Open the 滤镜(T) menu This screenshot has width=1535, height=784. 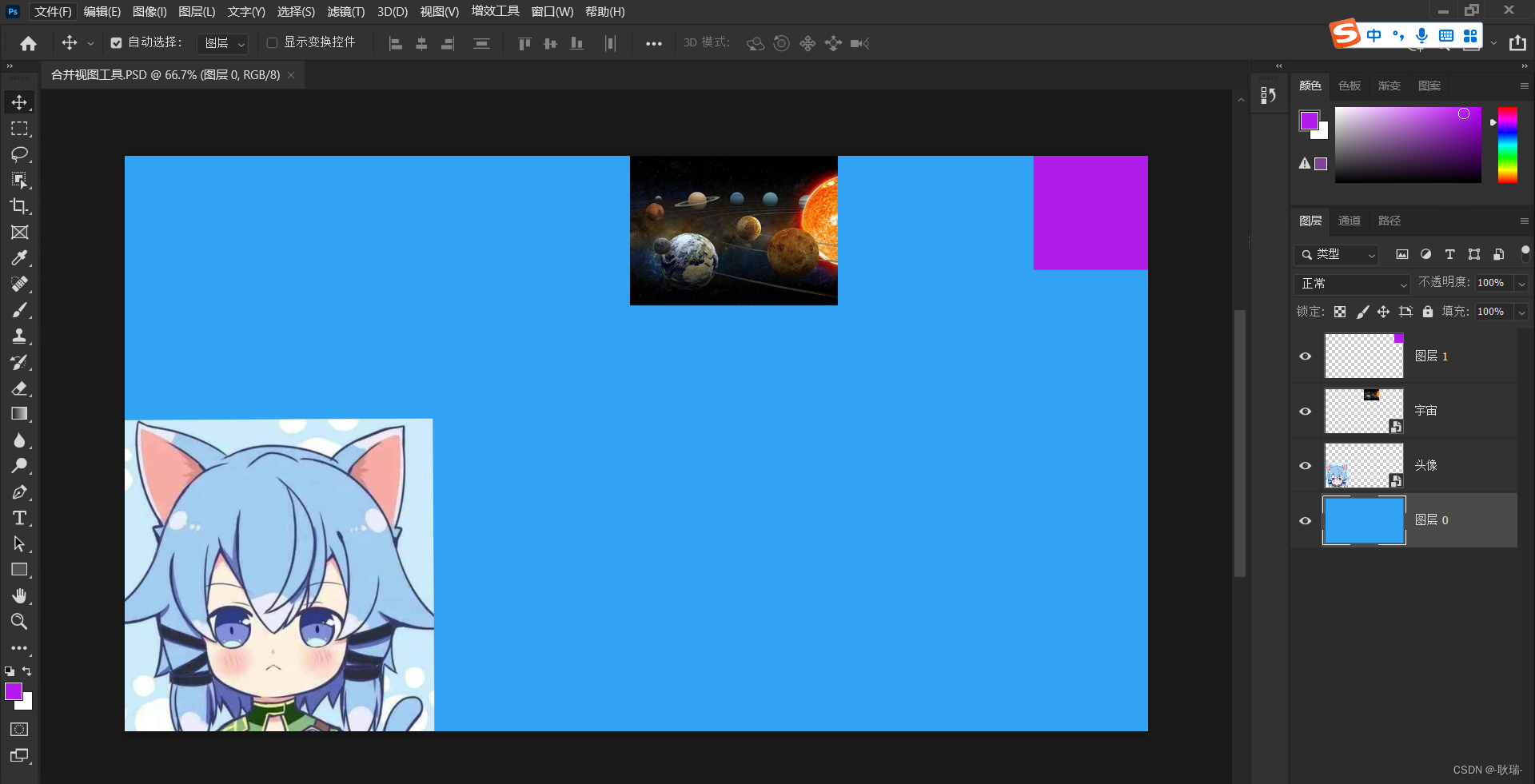tap(345, 12)
